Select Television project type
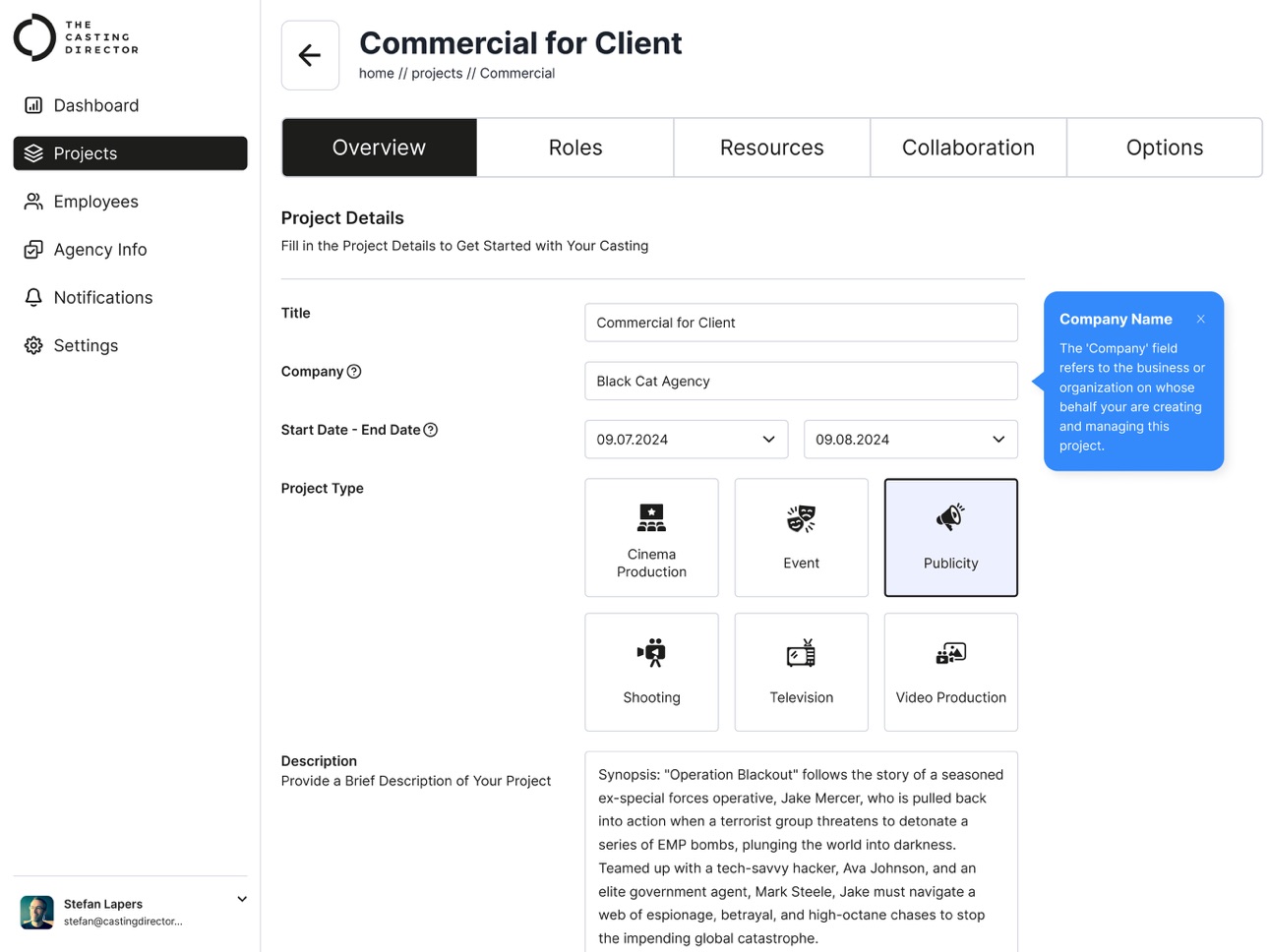 pyautogui.click(x=801, y=673)
